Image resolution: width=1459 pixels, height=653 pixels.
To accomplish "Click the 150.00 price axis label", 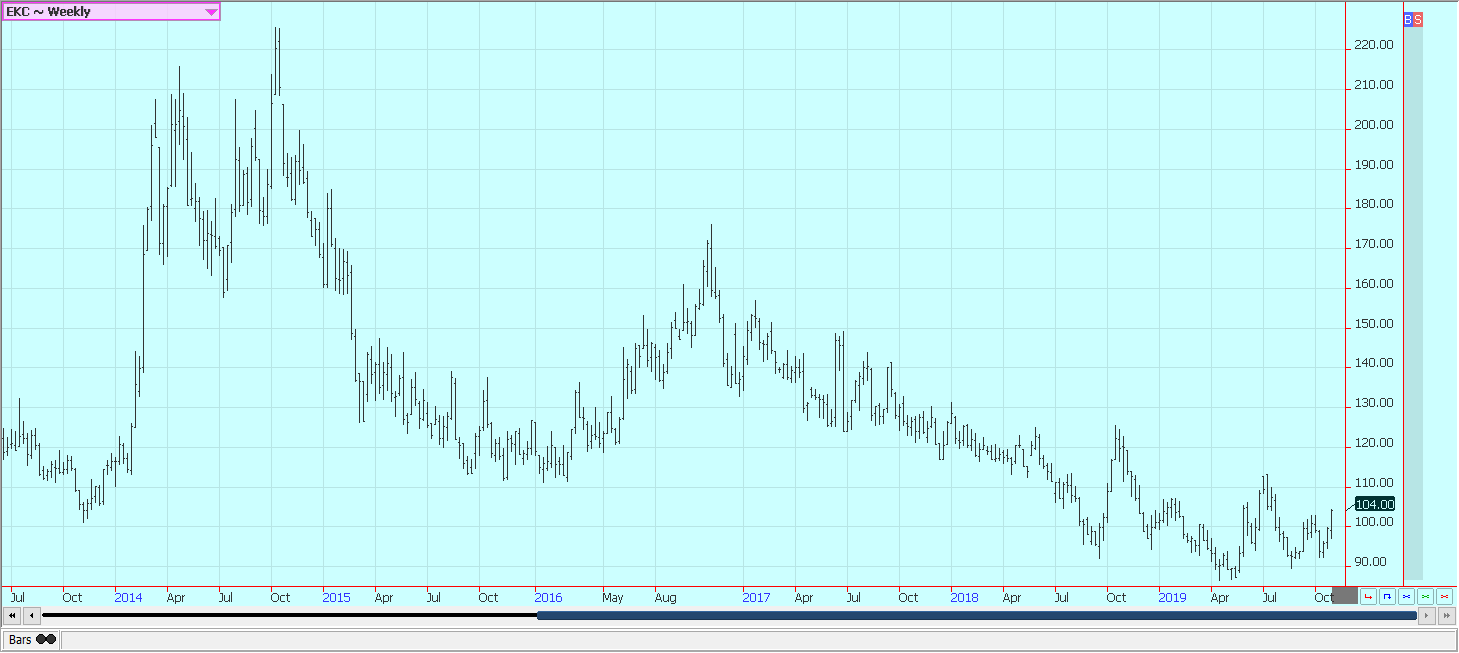I will click(1374, 324).
